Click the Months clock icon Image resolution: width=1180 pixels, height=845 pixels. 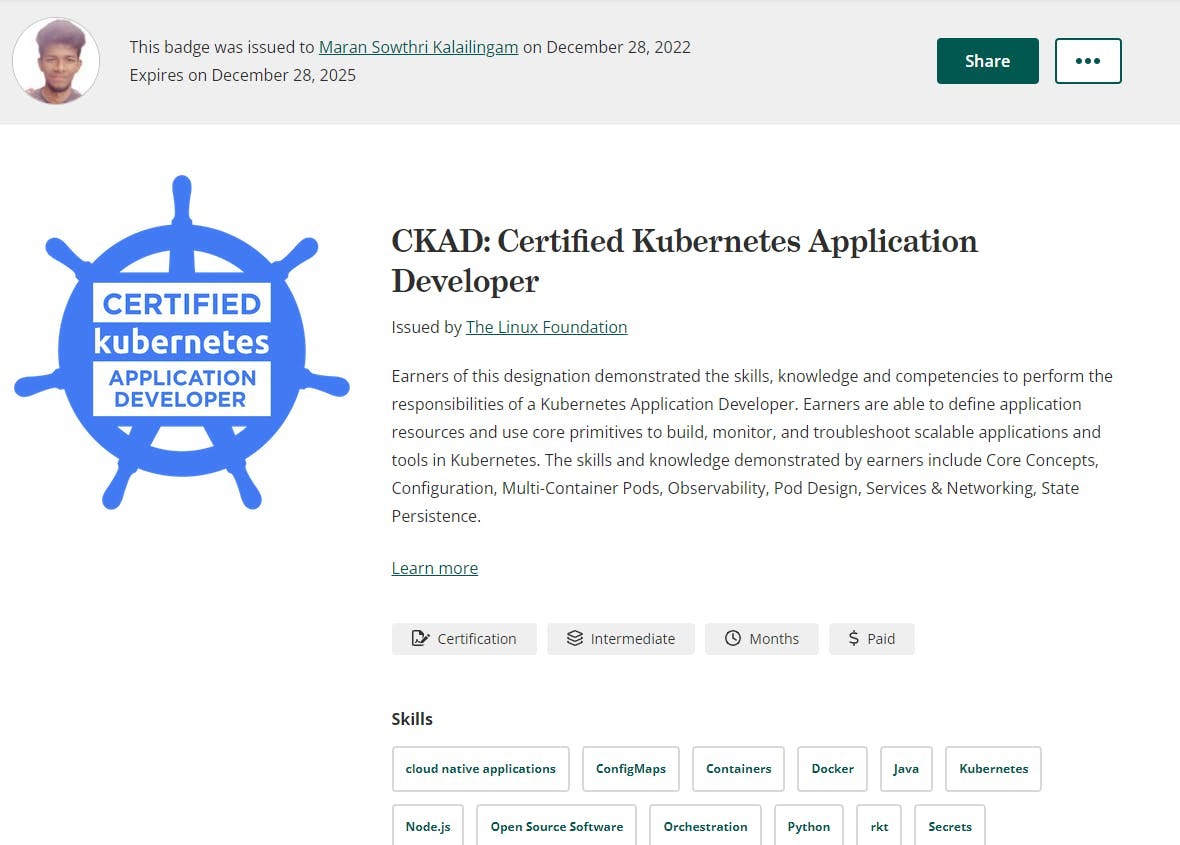pyautogui.click(x=733, y=638)
